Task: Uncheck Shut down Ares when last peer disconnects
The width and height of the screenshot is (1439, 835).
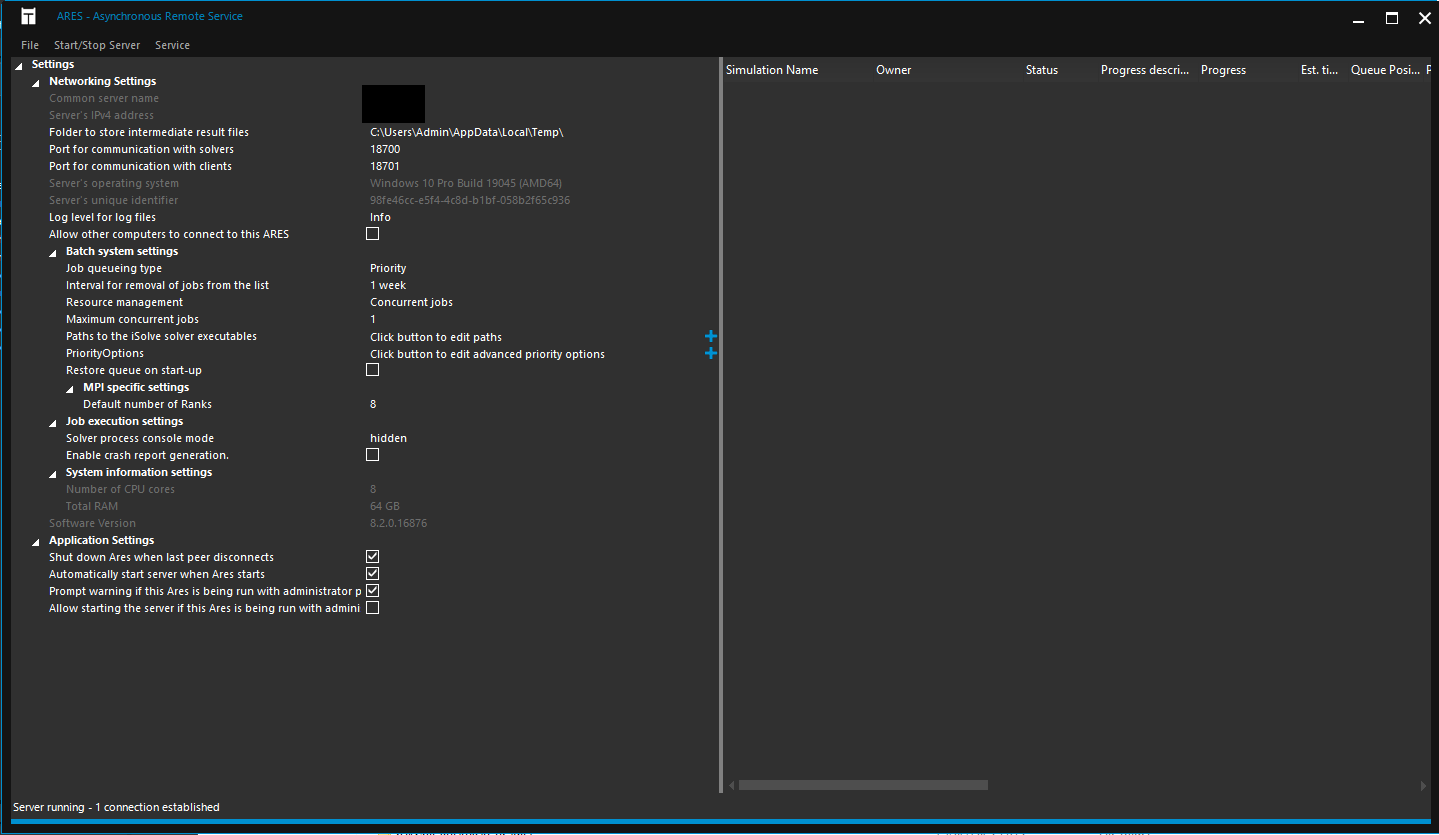Action: tap(373, 557)
